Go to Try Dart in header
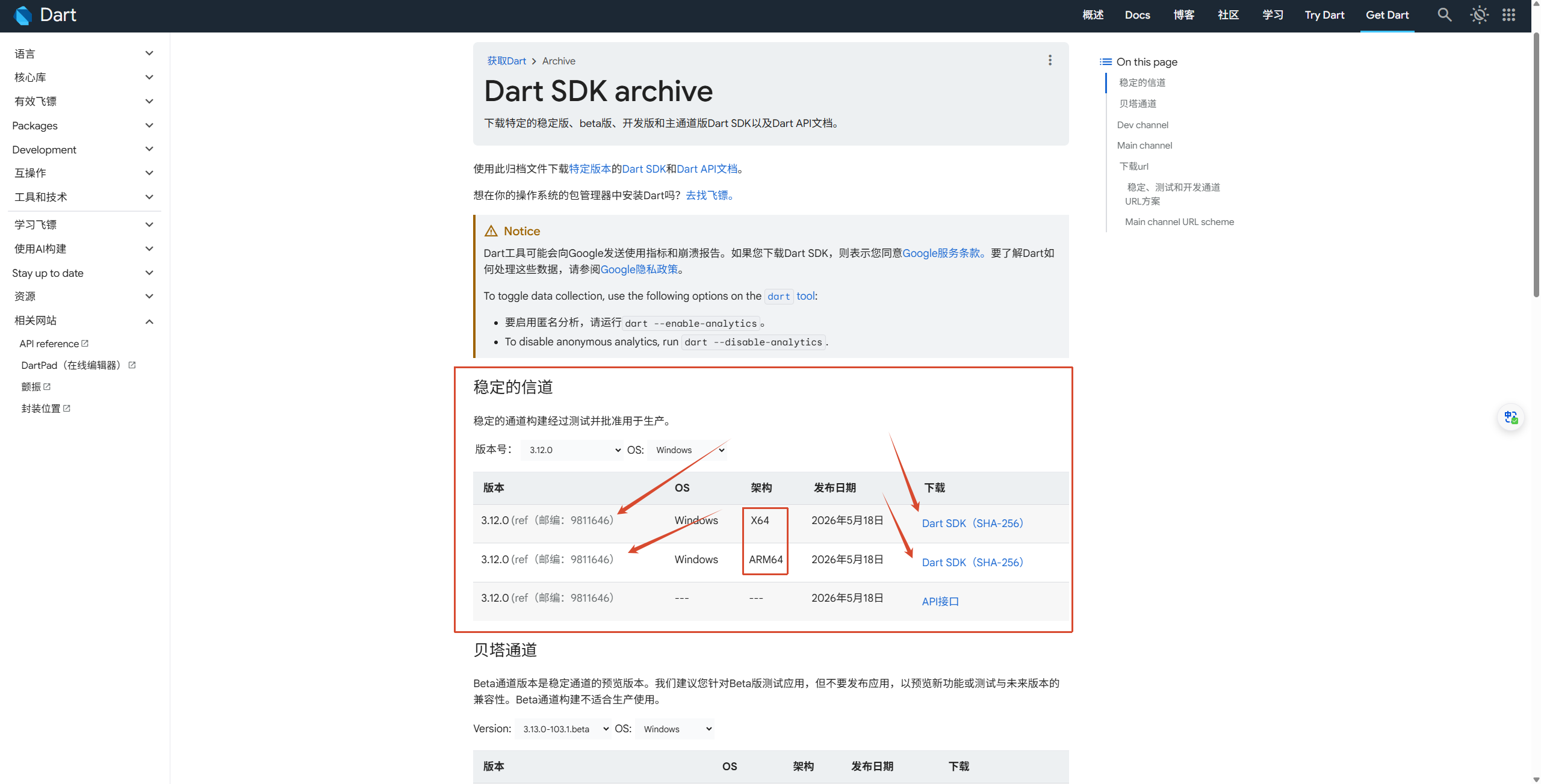 click(x=1324, y=15)
